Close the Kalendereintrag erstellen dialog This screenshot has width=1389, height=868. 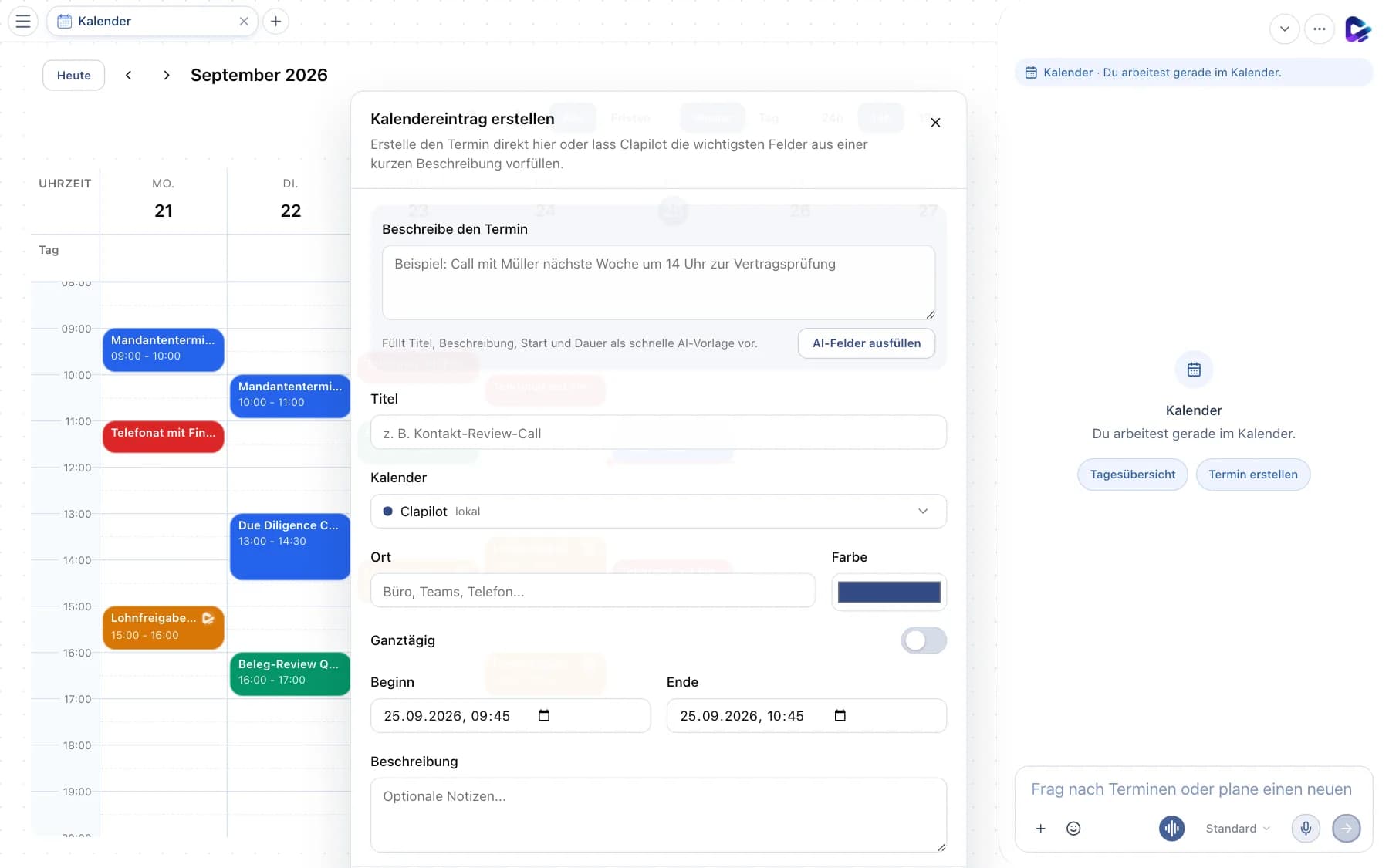pyautogui.click(x=935, y=122)
